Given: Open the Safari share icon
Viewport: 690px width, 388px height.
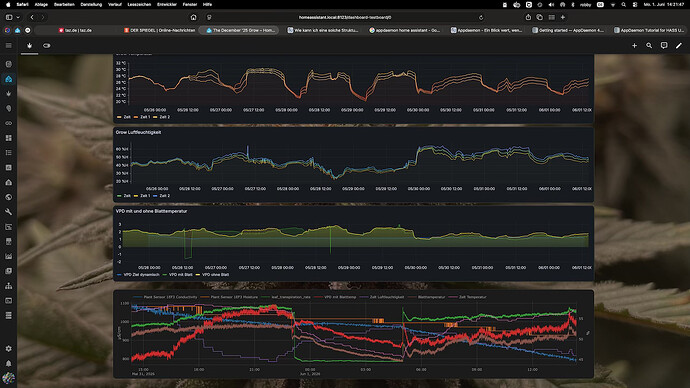Looking at the screenshot, I should pos(528,17).
